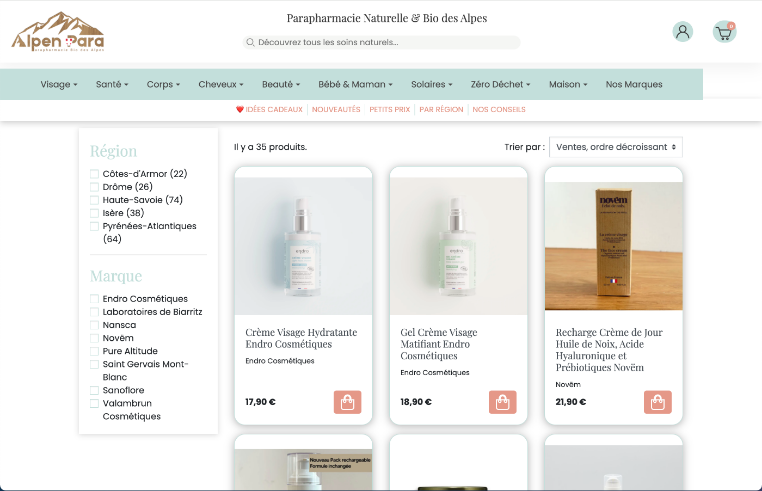Open the Idées Cadeaux link
This screenshot has width=762, height=491.
(274, 109)
